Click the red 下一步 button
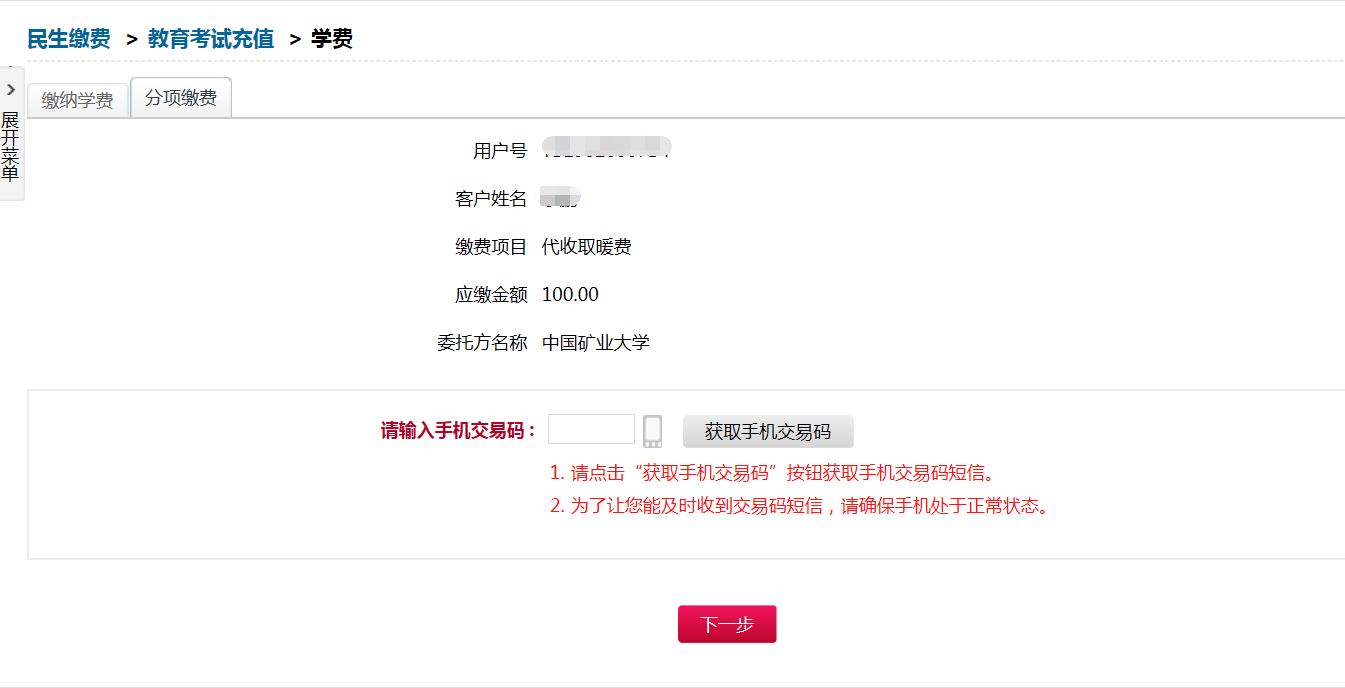Image resolution: width=1345 pixels, height=688 pixels. [x=727, y=624]
